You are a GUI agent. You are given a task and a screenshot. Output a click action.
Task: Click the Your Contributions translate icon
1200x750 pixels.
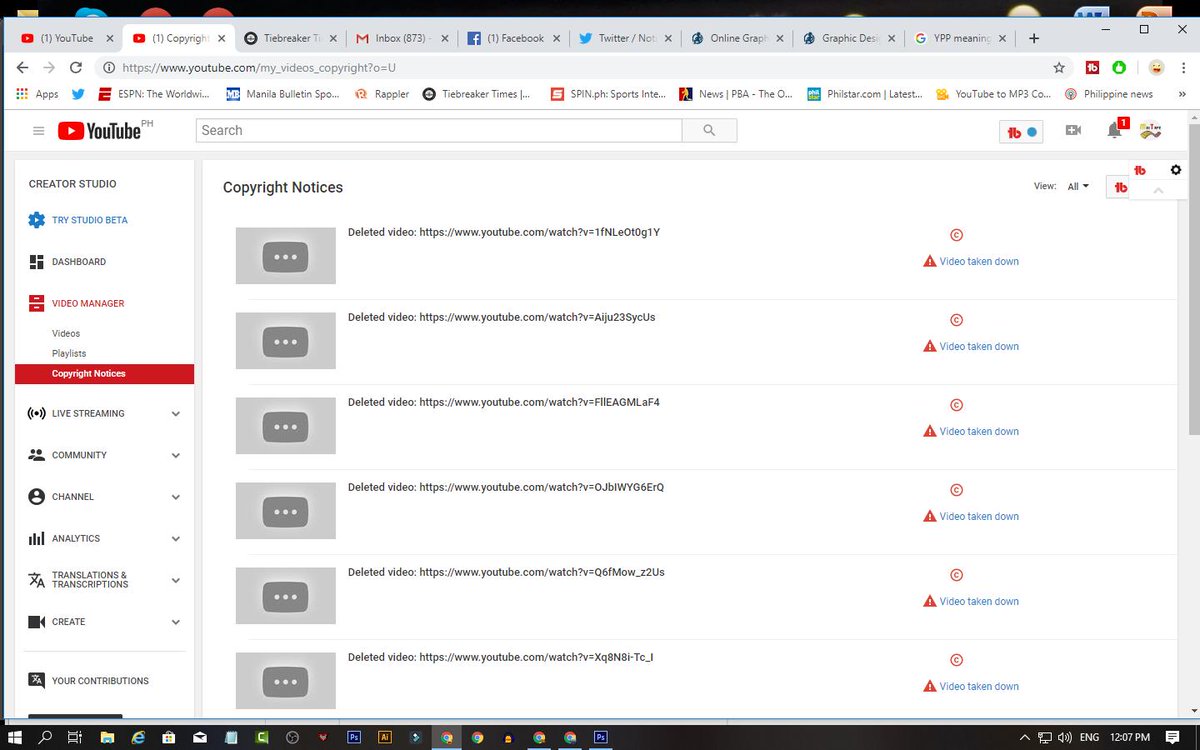[37, 680]
